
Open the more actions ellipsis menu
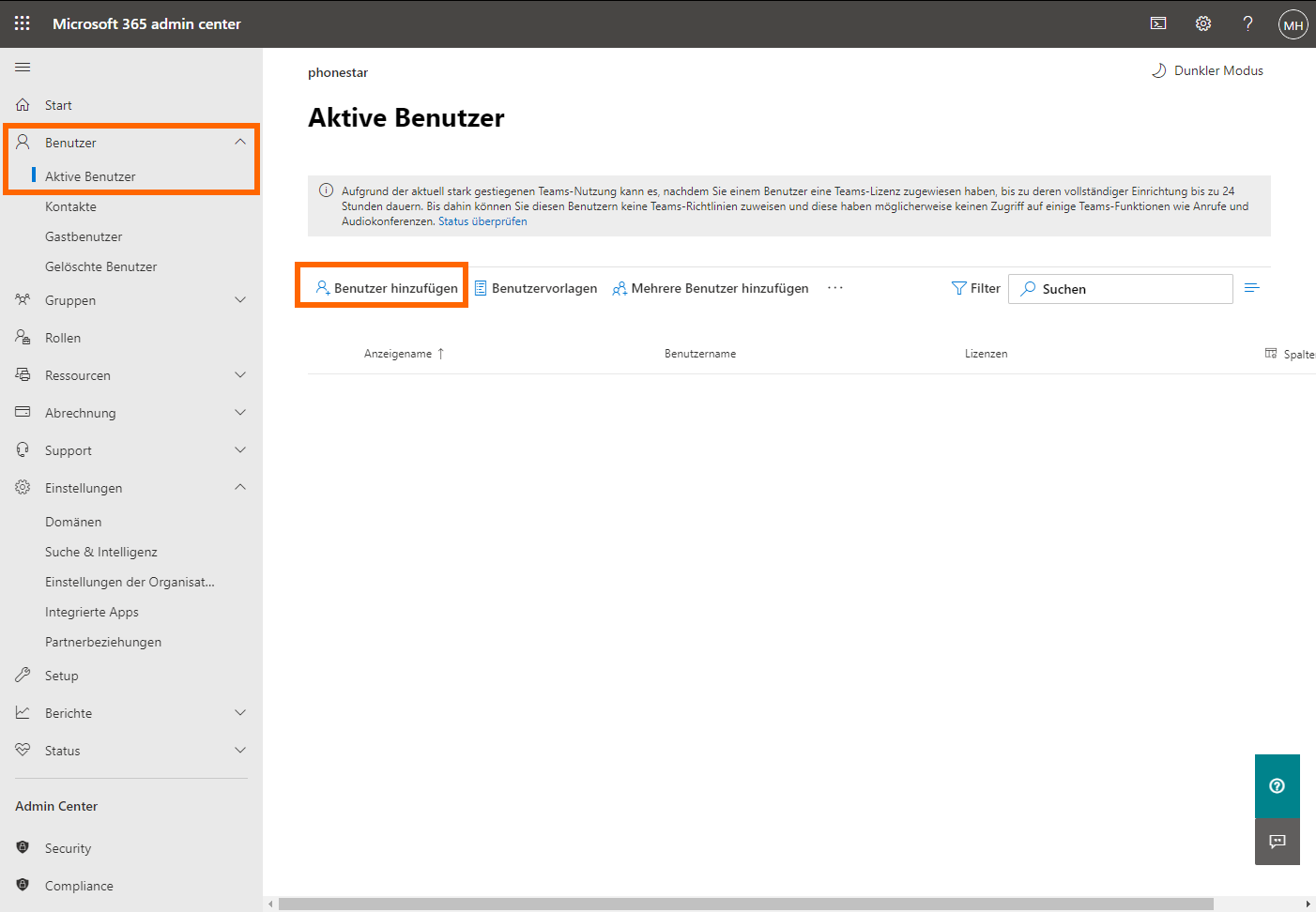coord(835,288)
